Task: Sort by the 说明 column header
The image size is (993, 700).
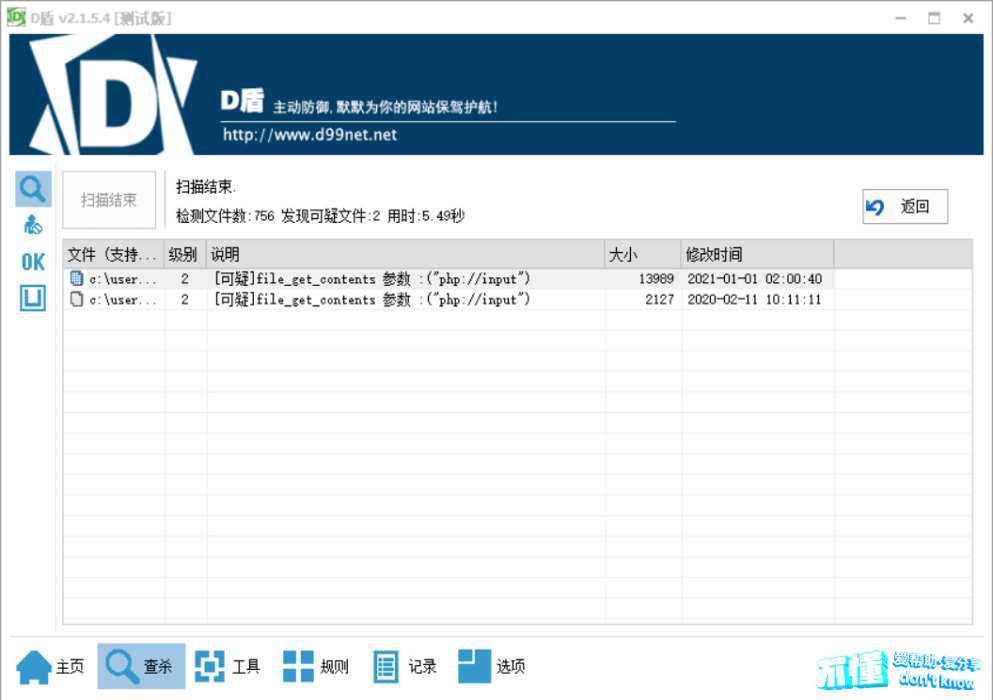Action: pyautogui.click(x=405, y=255)
